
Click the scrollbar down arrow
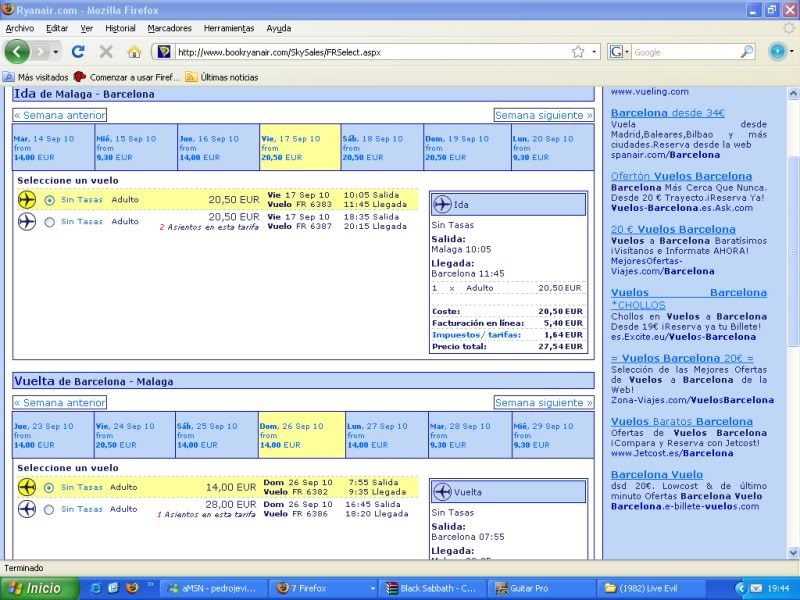(x=793, y=553)
